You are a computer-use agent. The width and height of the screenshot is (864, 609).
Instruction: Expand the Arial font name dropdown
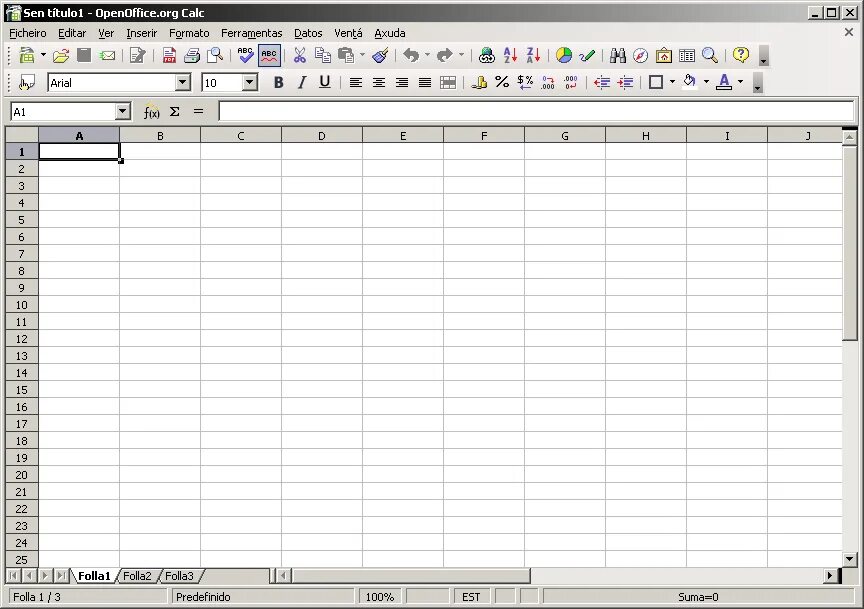182,83
